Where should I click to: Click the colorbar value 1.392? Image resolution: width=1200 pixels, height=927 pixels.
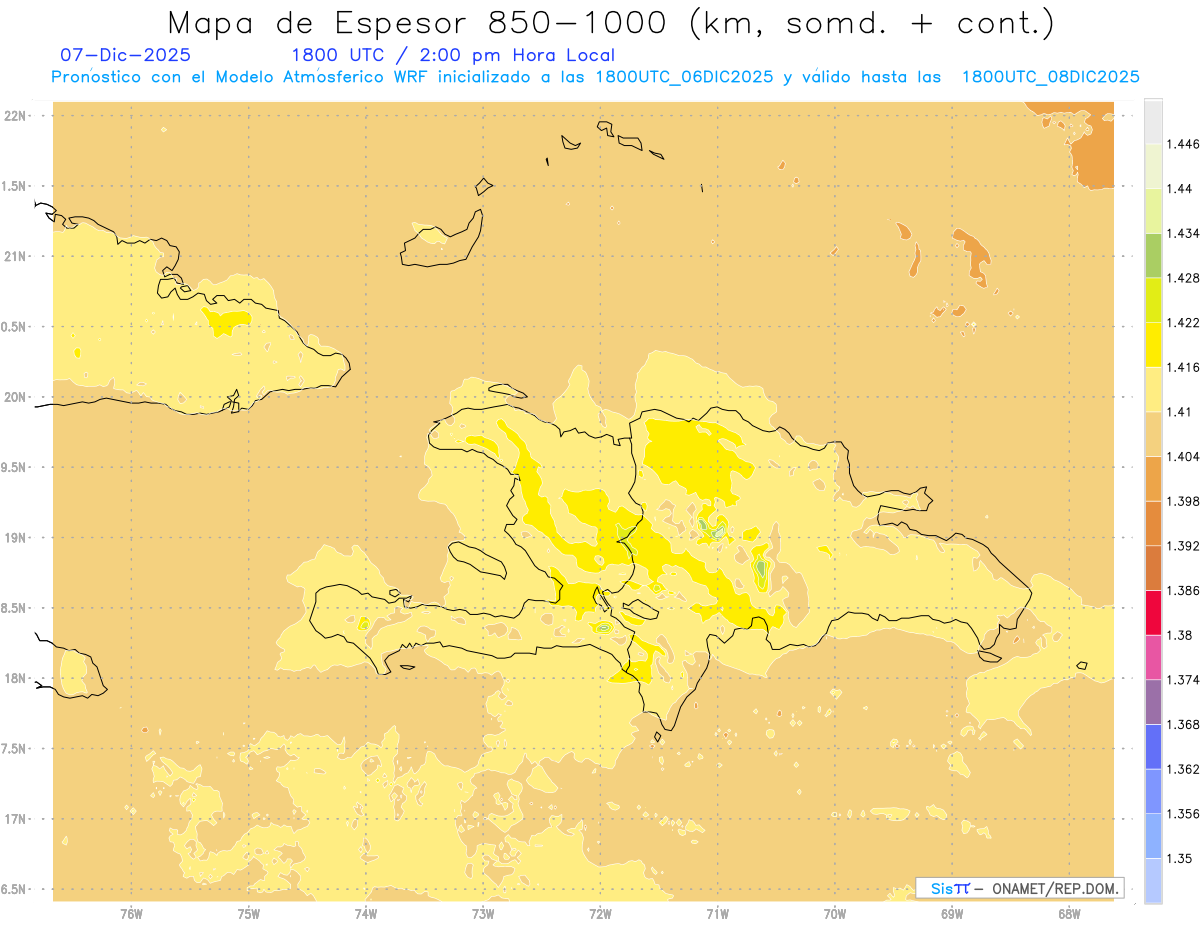tap(1183, 545)
